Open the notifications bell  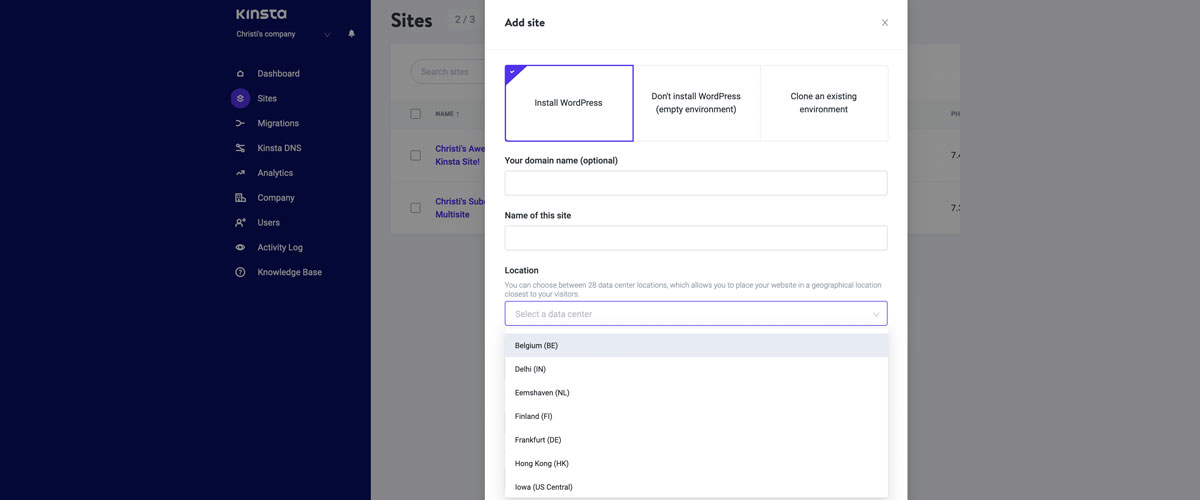(x=351, y=34)
